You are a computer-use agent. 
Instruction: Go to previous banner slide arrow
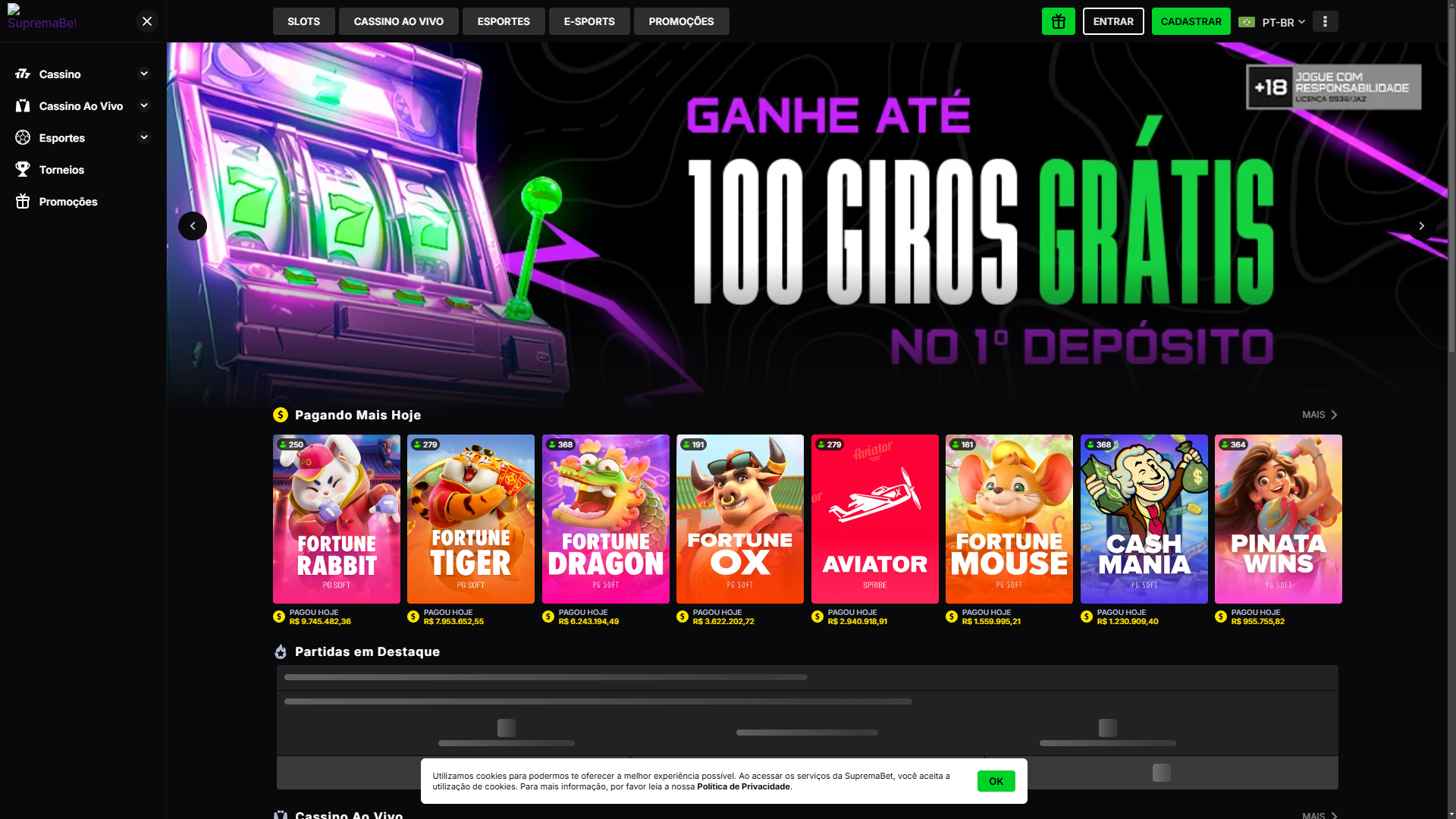tap(193, 226)
